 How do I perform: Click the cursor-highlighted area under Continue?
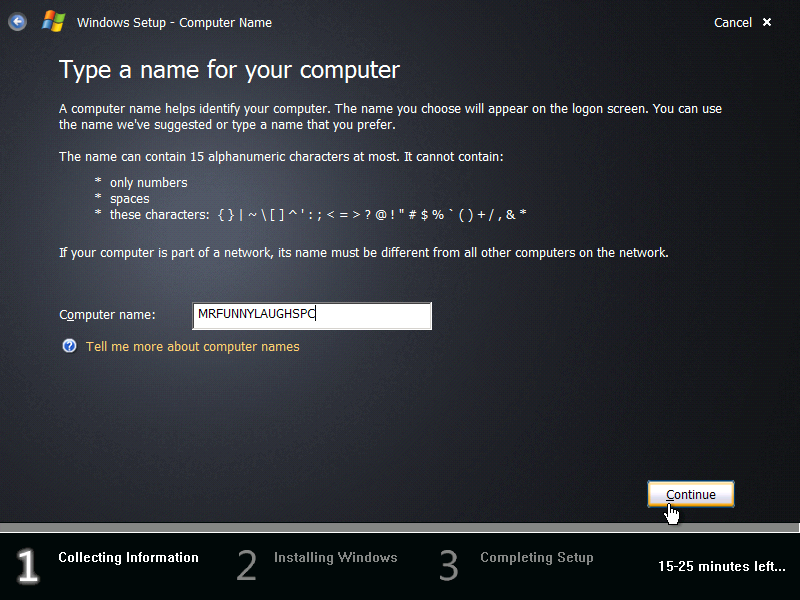pyautogui.click(x=672, y=513)
